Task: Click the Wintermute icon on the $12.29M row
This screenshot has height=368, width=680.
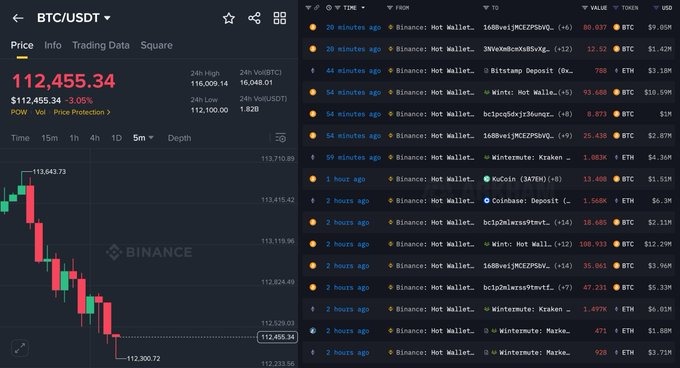Action: [x=487, y=244]
